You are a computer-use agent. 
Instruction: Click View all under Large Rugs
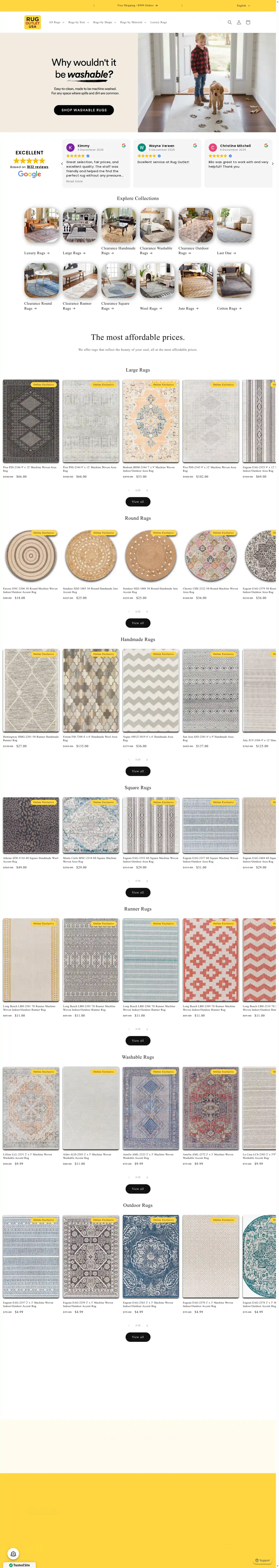138,501
